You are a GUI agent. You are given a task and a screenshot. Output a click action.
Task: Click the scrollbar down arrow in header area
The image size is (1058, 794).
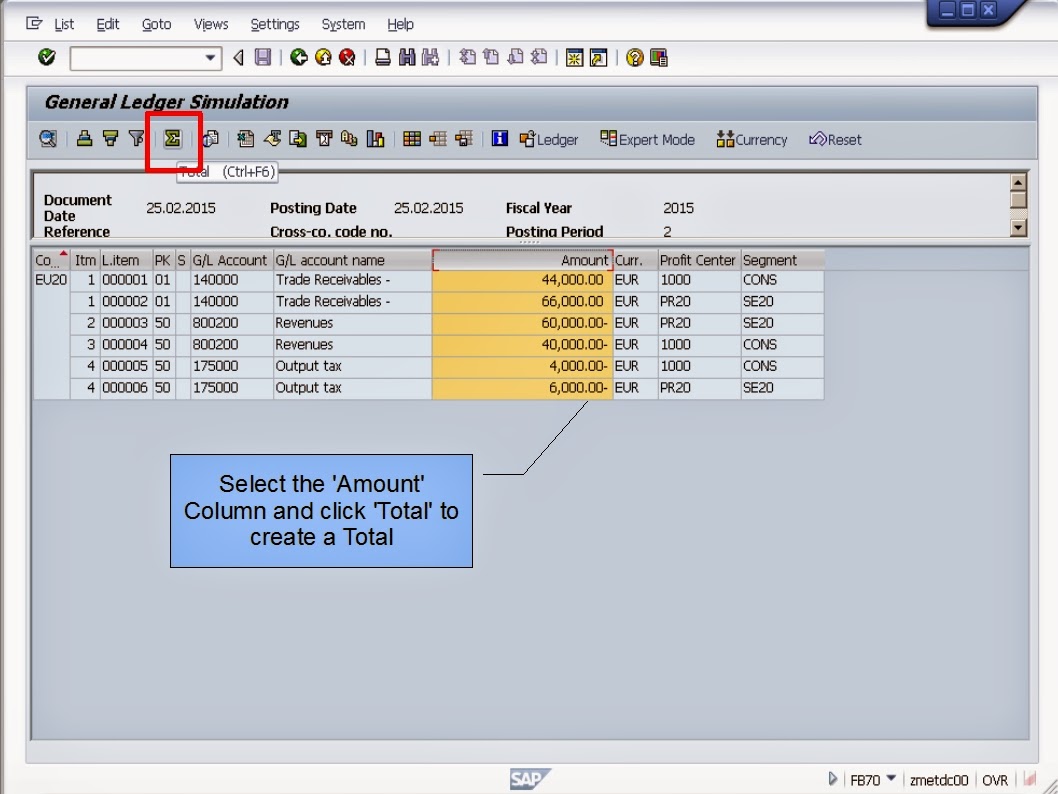coord(1018,228)
